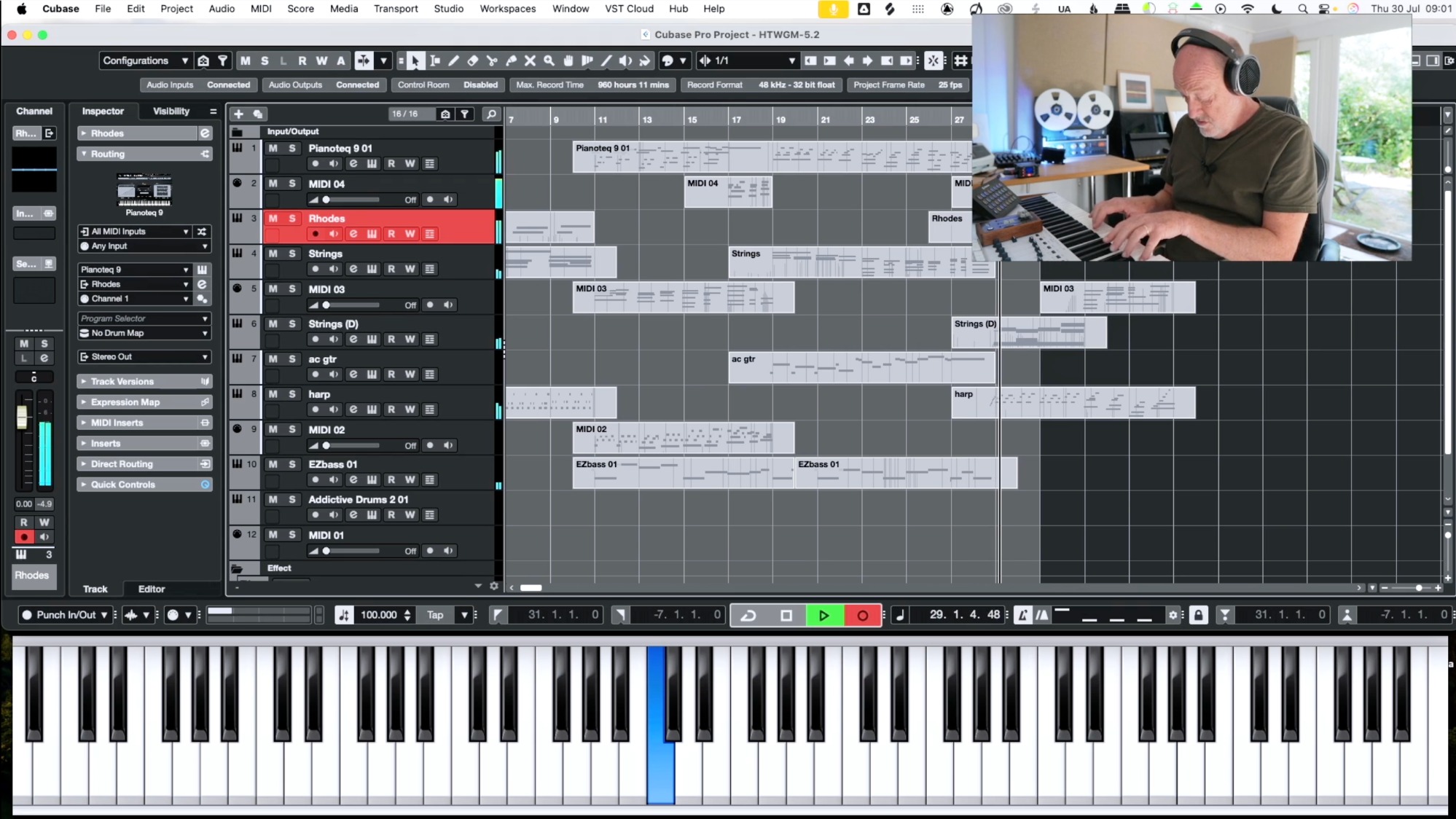This screenshot has width=1456, height=819.
Task: Toggle the cycle loop button in transport
Action: click(748, 616)
